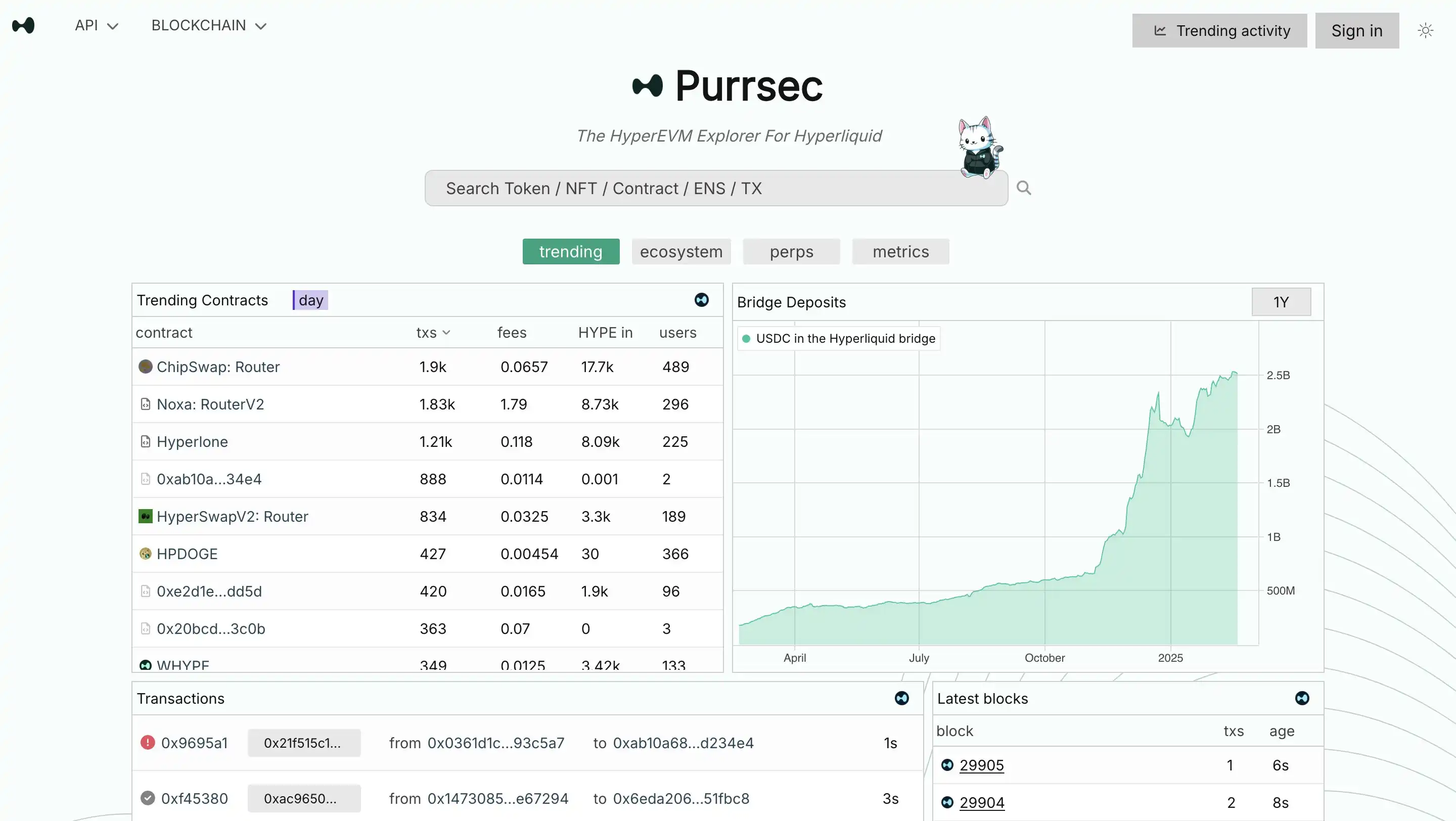Click the Purrsec logo in the top-left corner
Image resolution: width=1456 pixels, height=821 pixels.
pos(24,25)
